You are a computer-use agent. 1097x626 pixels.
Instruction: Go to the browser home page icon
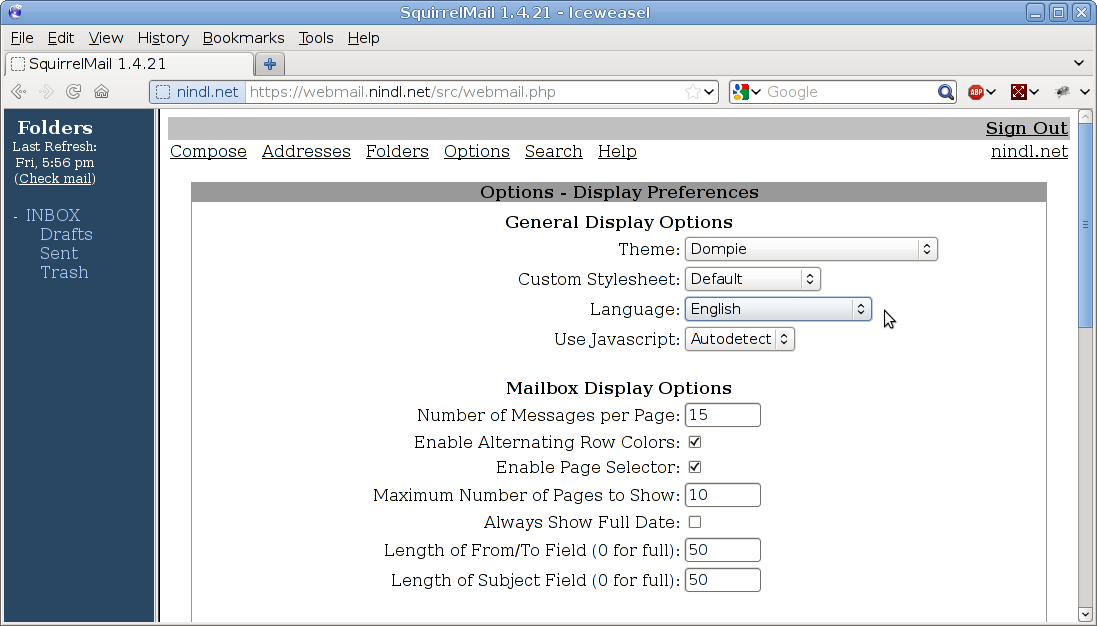coord(101,92)
